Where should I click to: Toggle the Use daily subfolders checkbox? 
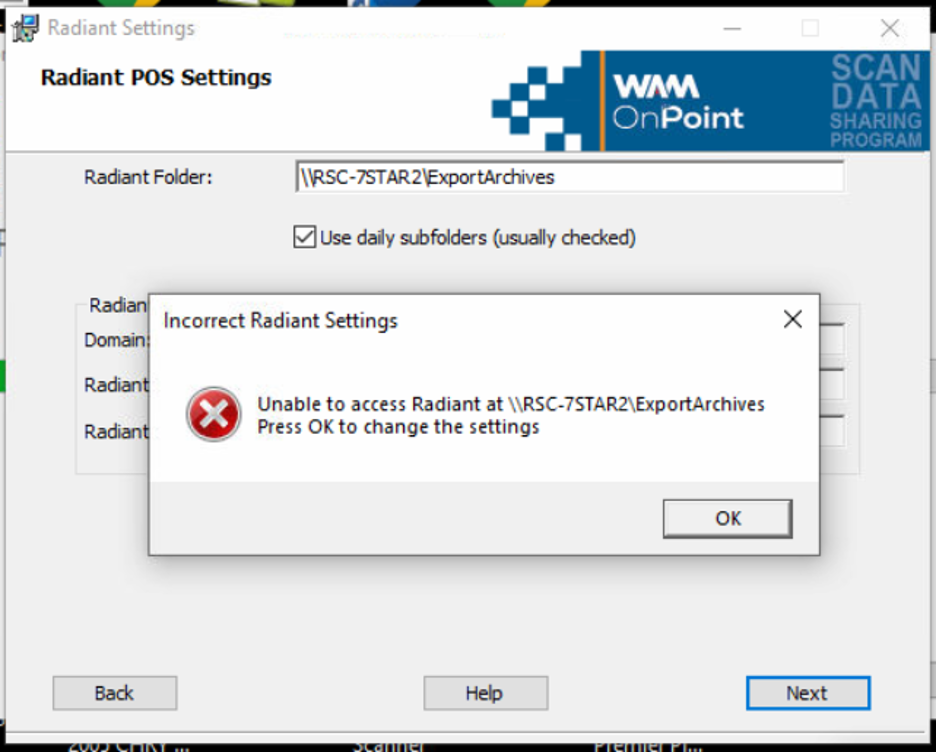tap(304, 237)
